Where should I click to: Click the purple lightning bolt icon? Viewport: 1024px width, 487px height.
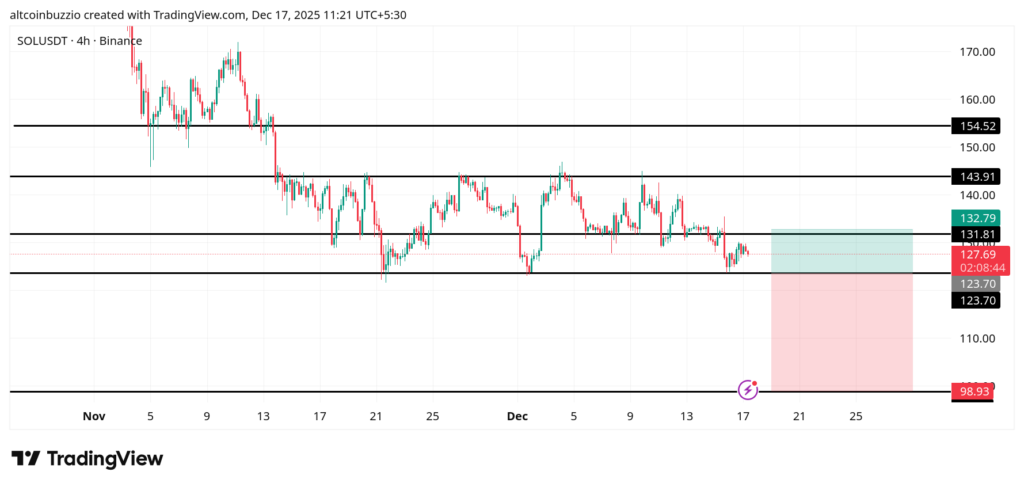click(x=747, y=389)
